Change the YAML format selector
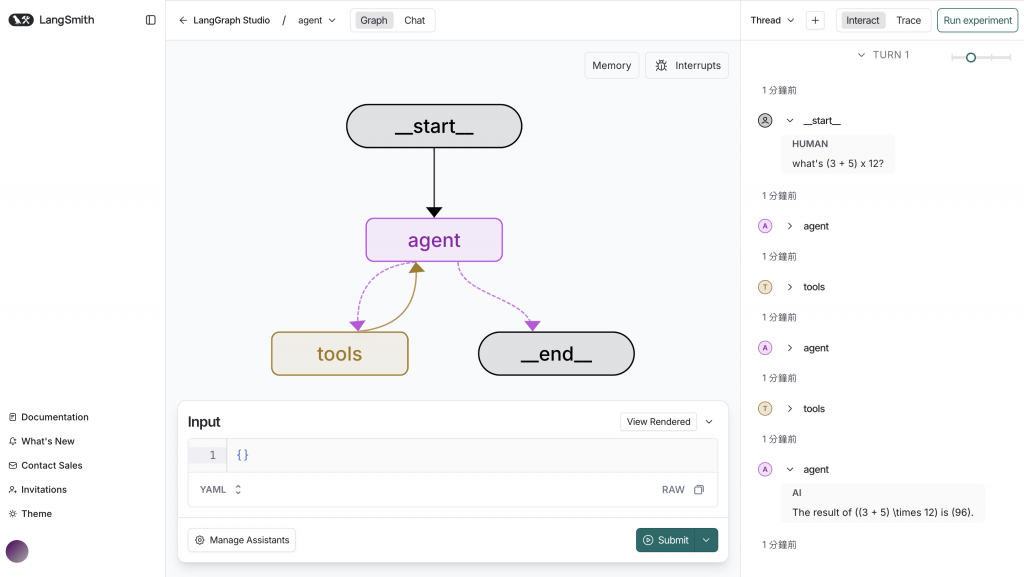The image size is (1024, 577). pyautogui.click(x=221, y=490)
